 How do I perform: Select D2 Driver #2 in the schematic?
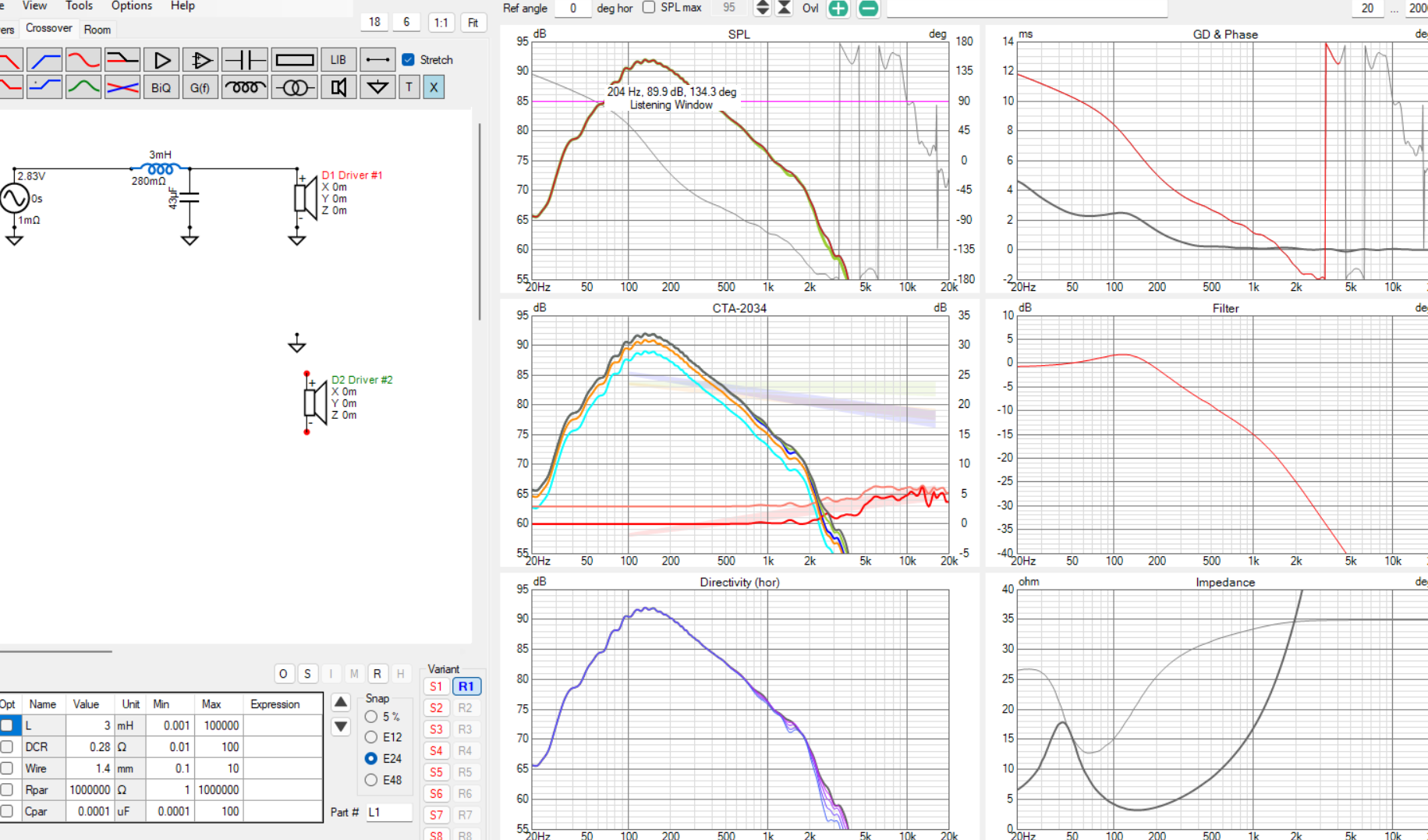pyautogui.click(x=315, y=403)
